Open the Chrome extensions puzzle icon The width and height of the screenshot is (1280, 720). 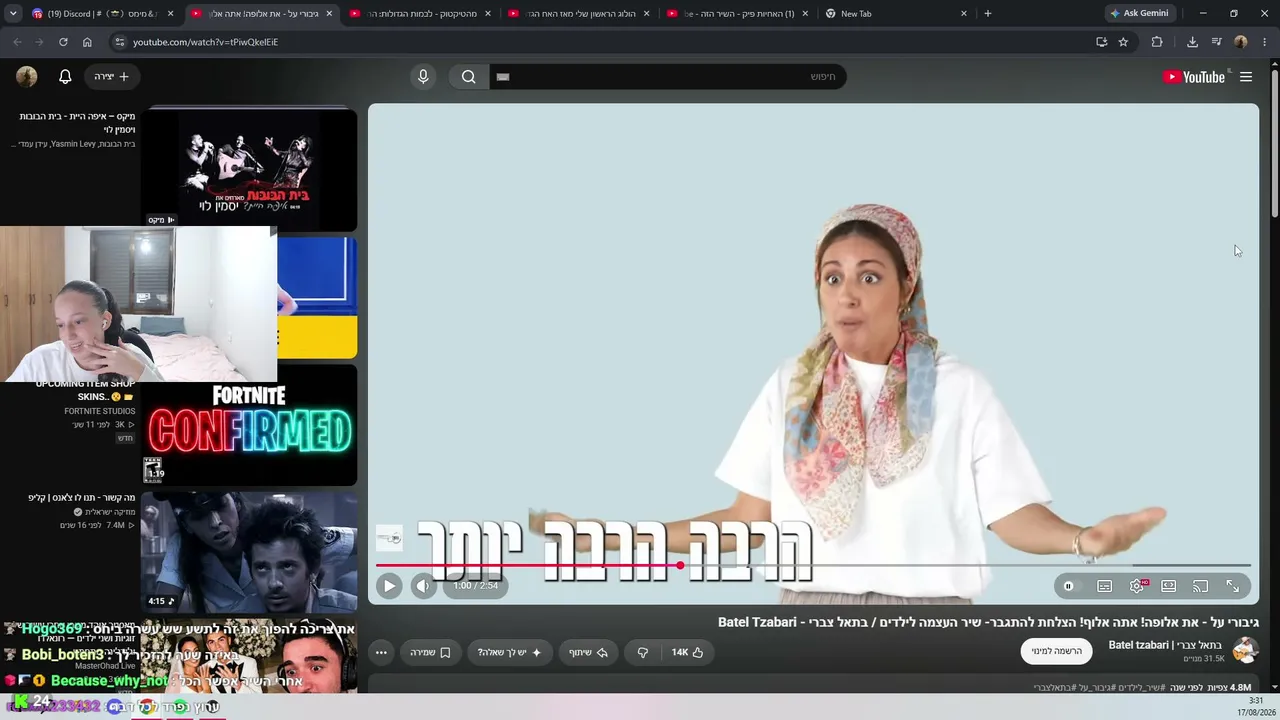[x=1157, y=42]
